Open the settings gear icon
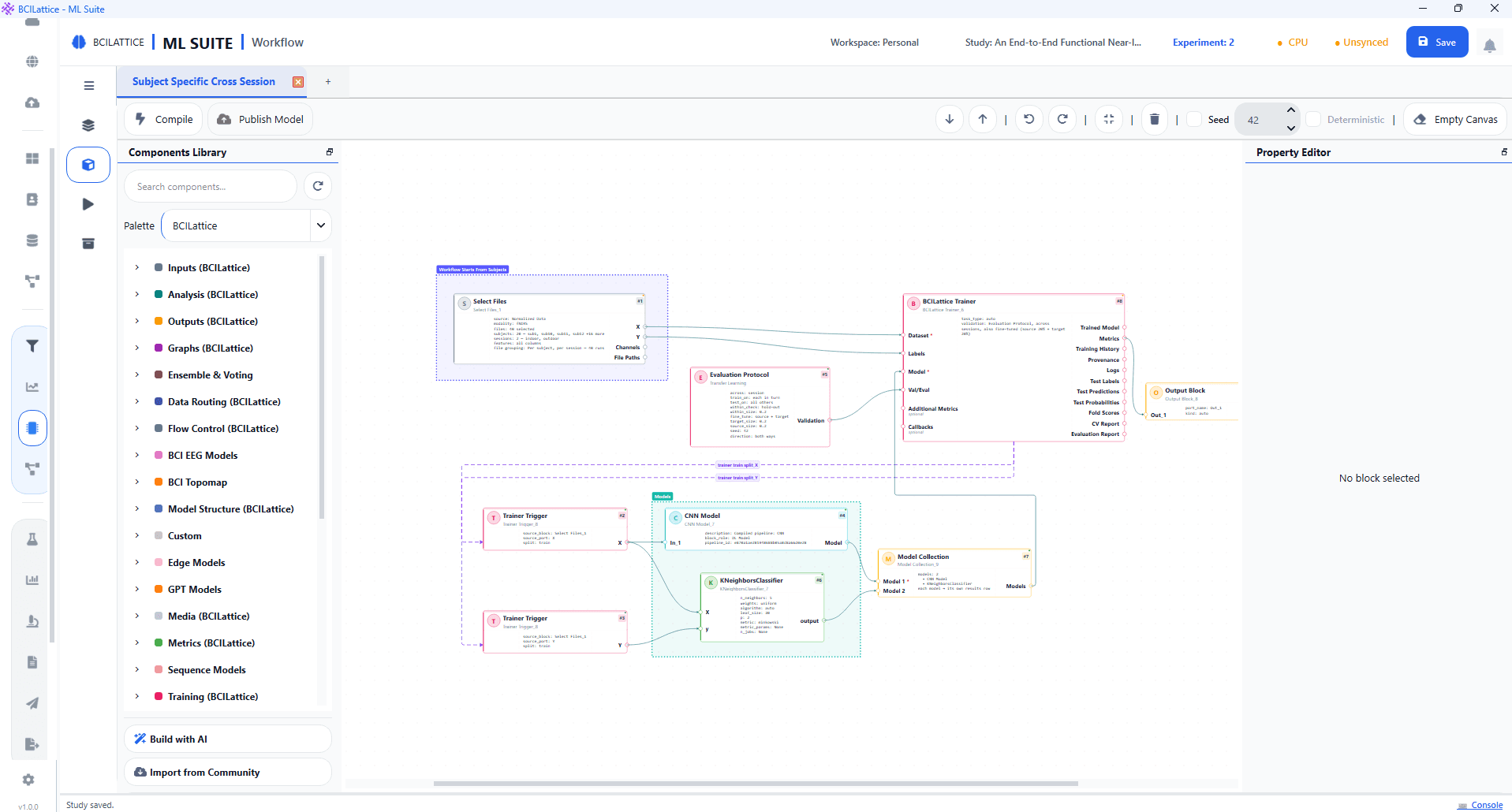1512x812 pixels. coord(28,780)
